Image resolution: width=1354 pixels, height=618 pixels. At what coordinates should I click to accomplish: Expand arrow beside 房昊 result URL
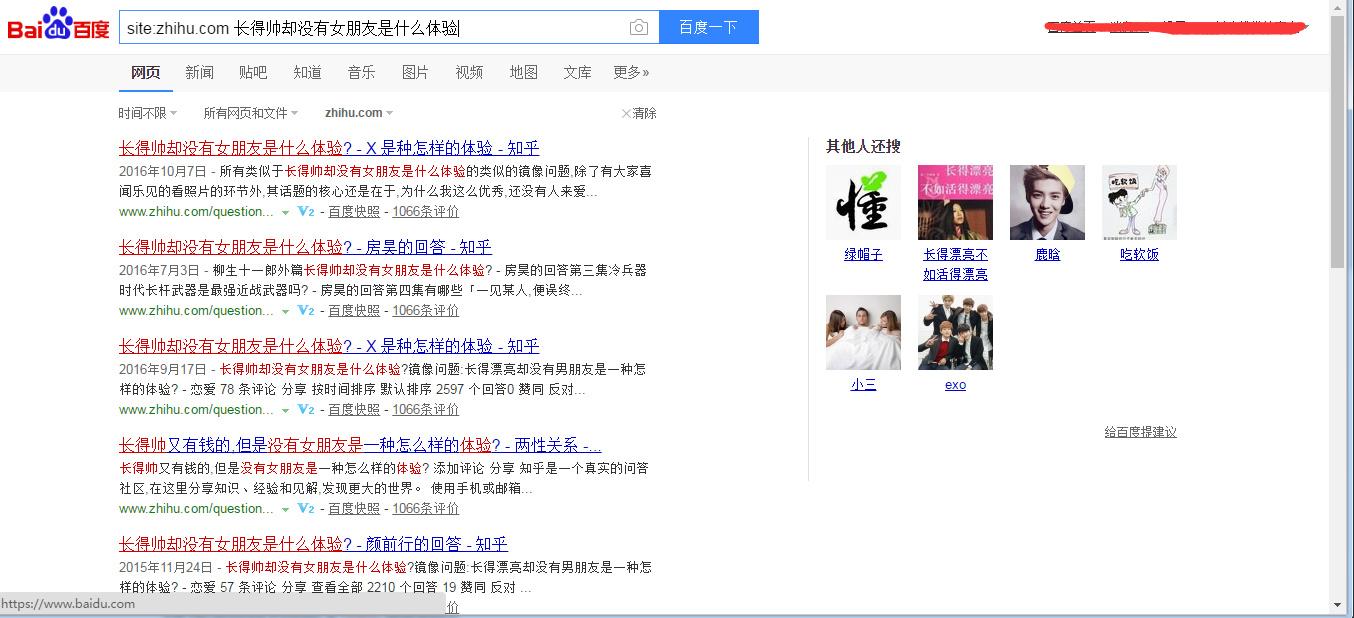285,312
